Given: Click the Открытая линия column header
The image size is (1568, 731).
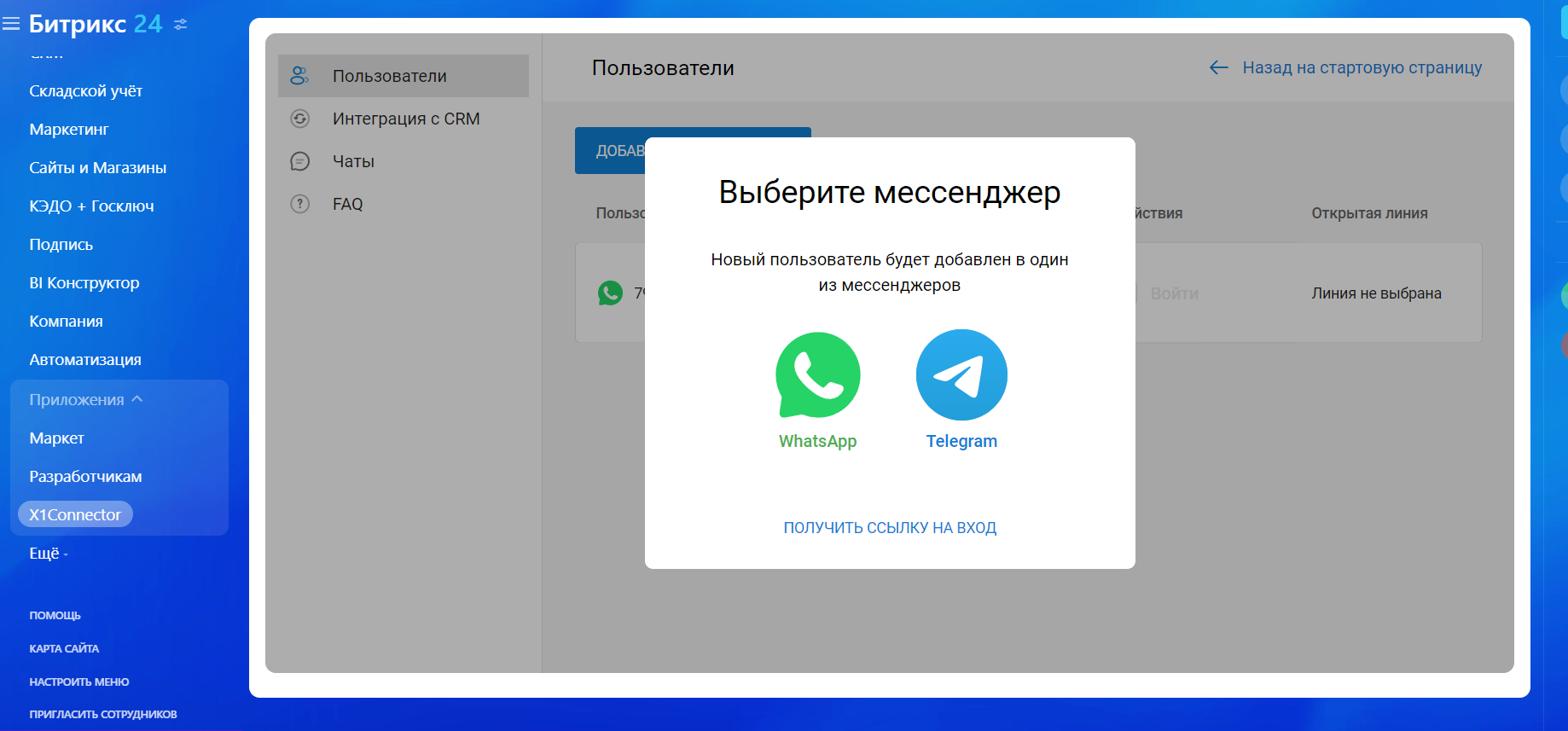Looking at the screenshot, I should [x=1369, y=213].
